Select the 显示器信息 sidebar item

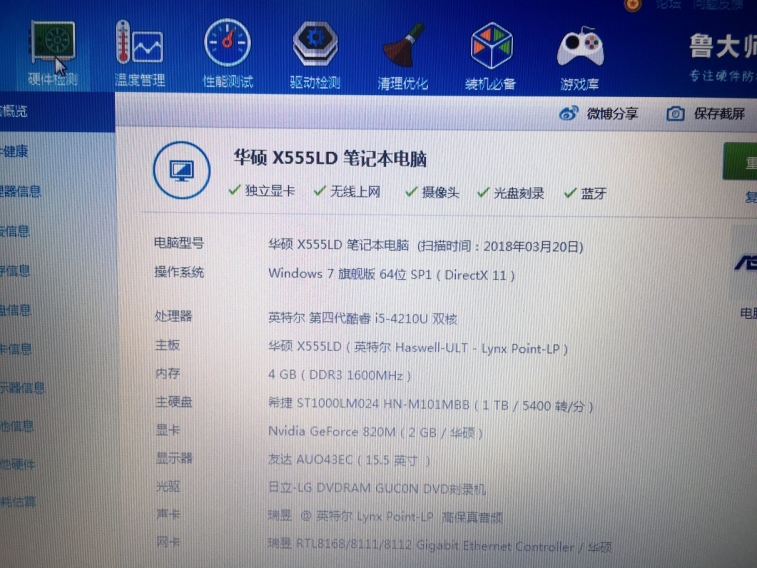pos(23,388)
